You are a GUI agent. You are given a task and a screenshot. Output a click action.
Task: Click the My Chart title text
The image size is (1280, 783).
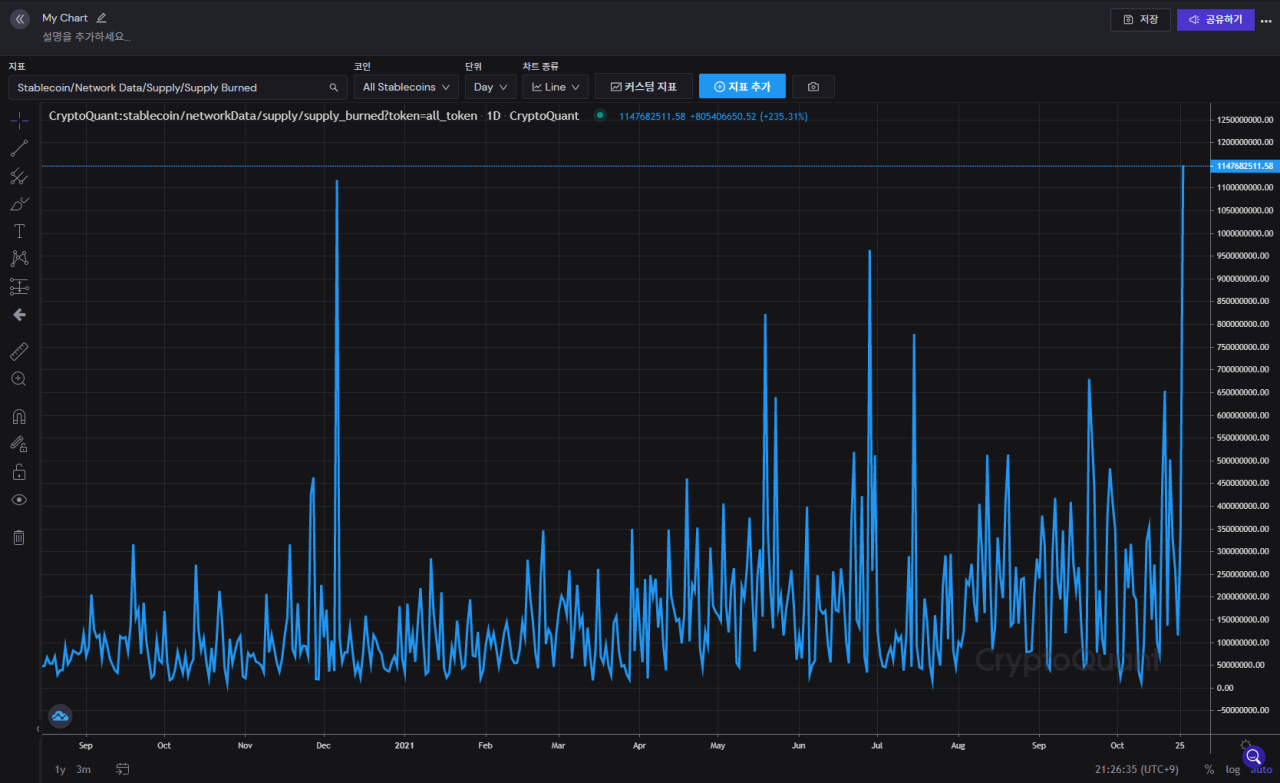pyautogui.click(x=65, y=18)
